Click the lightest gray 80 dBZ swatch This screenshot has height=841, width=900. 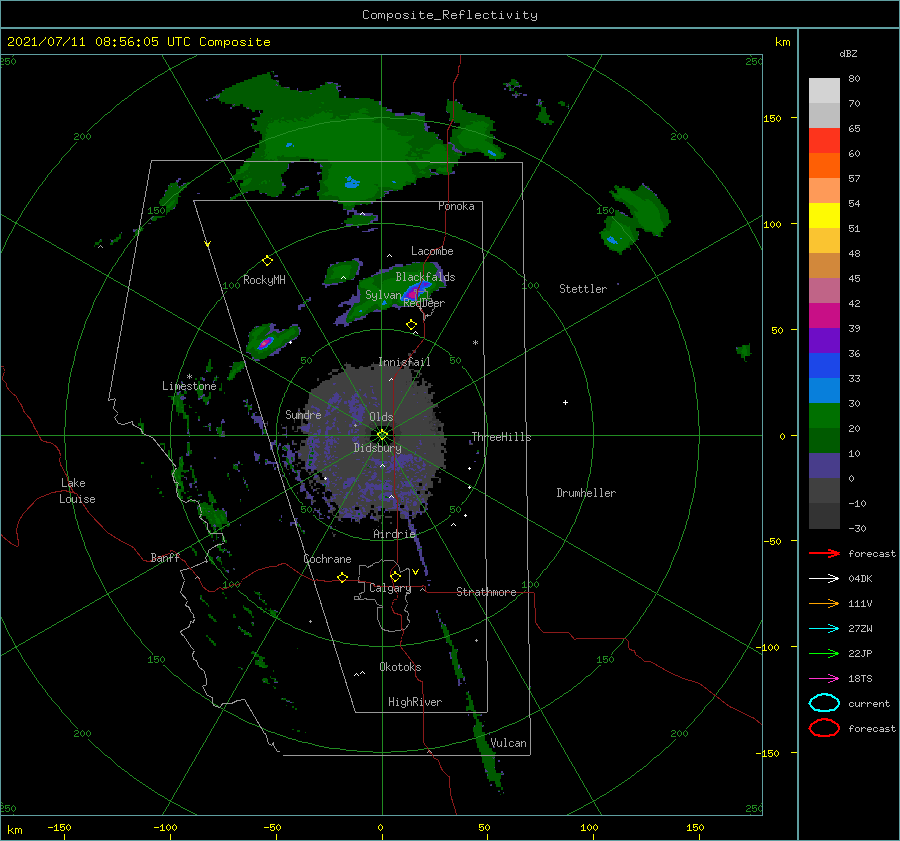(824, 90)
